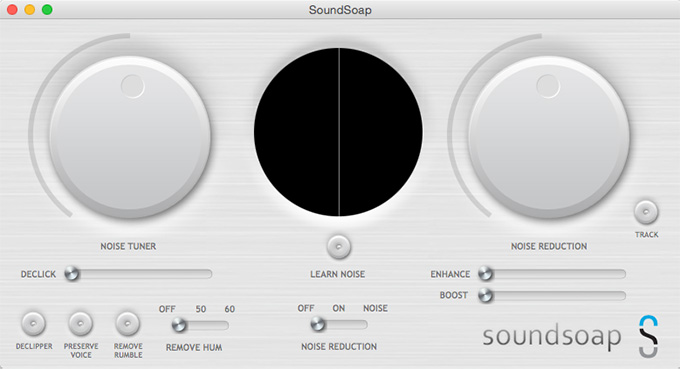Click the BOOST label
This screenshot has width=680, height=369.
point(454,295)
